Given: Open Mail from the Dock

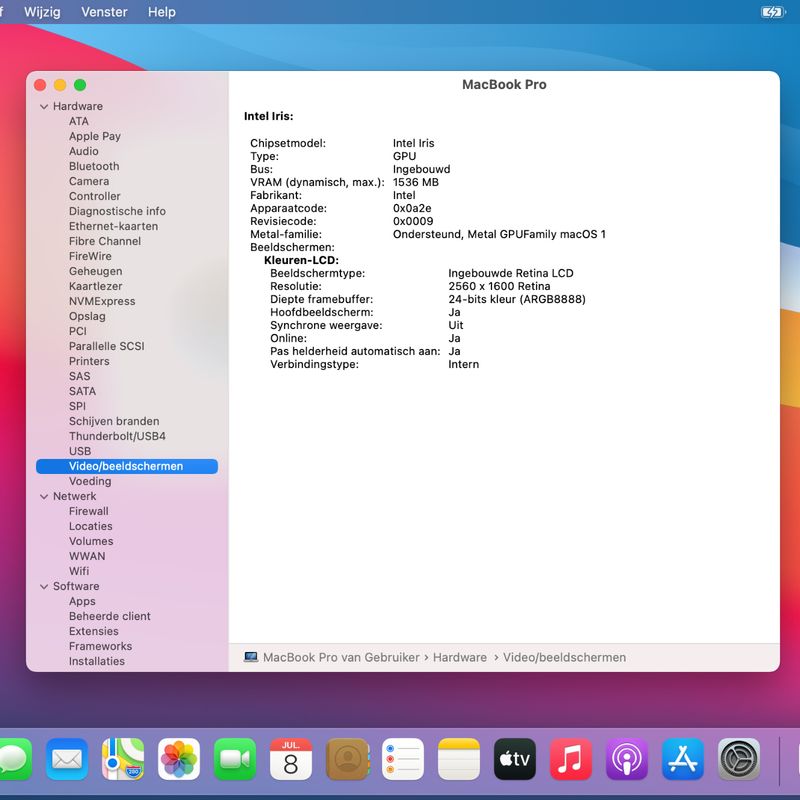Looking at the screenshot, I should tap(67, 759).
